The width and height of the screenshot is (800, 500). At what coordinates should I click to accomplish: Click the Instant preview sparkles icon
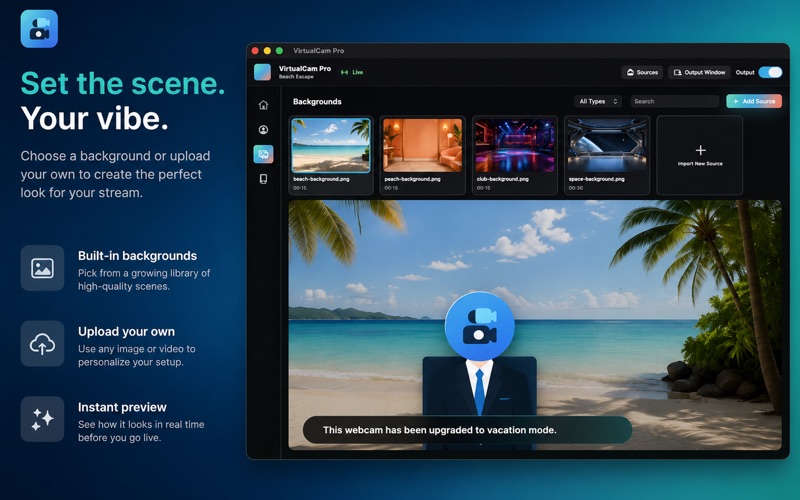42,419
